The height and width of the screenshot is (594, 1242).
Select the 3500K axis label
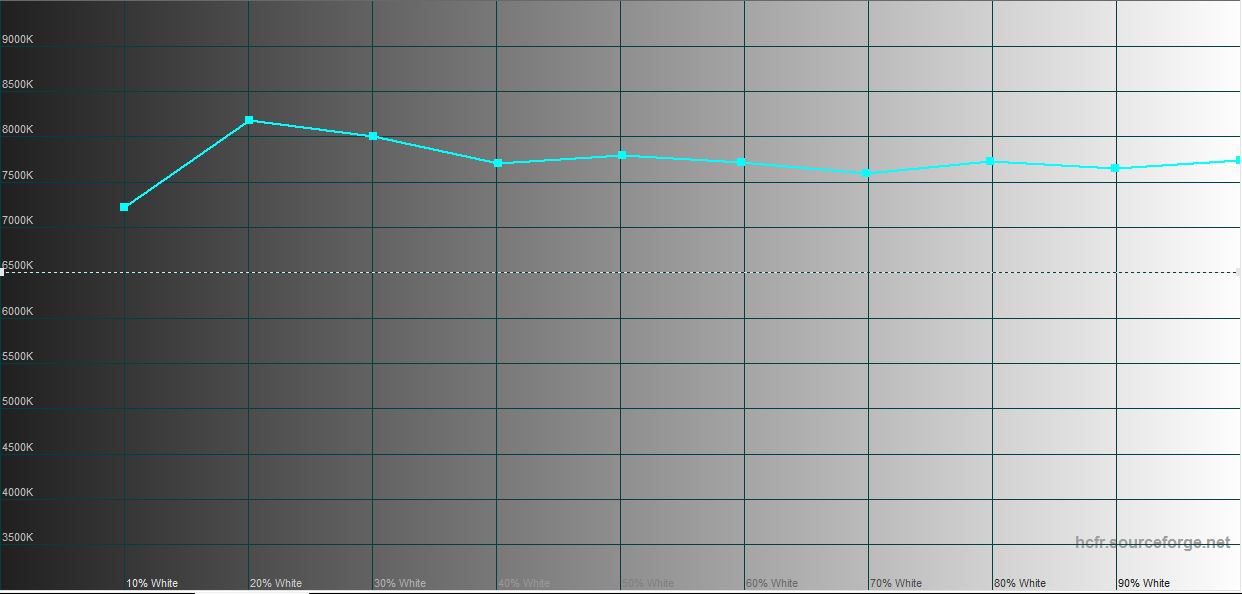(17, 537)
